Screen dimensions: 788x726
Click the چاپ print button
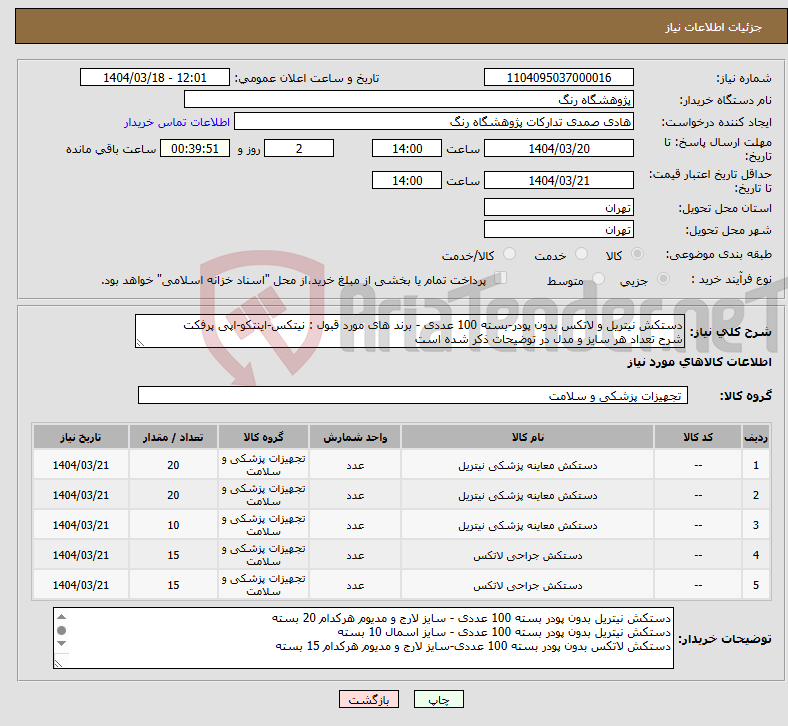click(439, 699)
